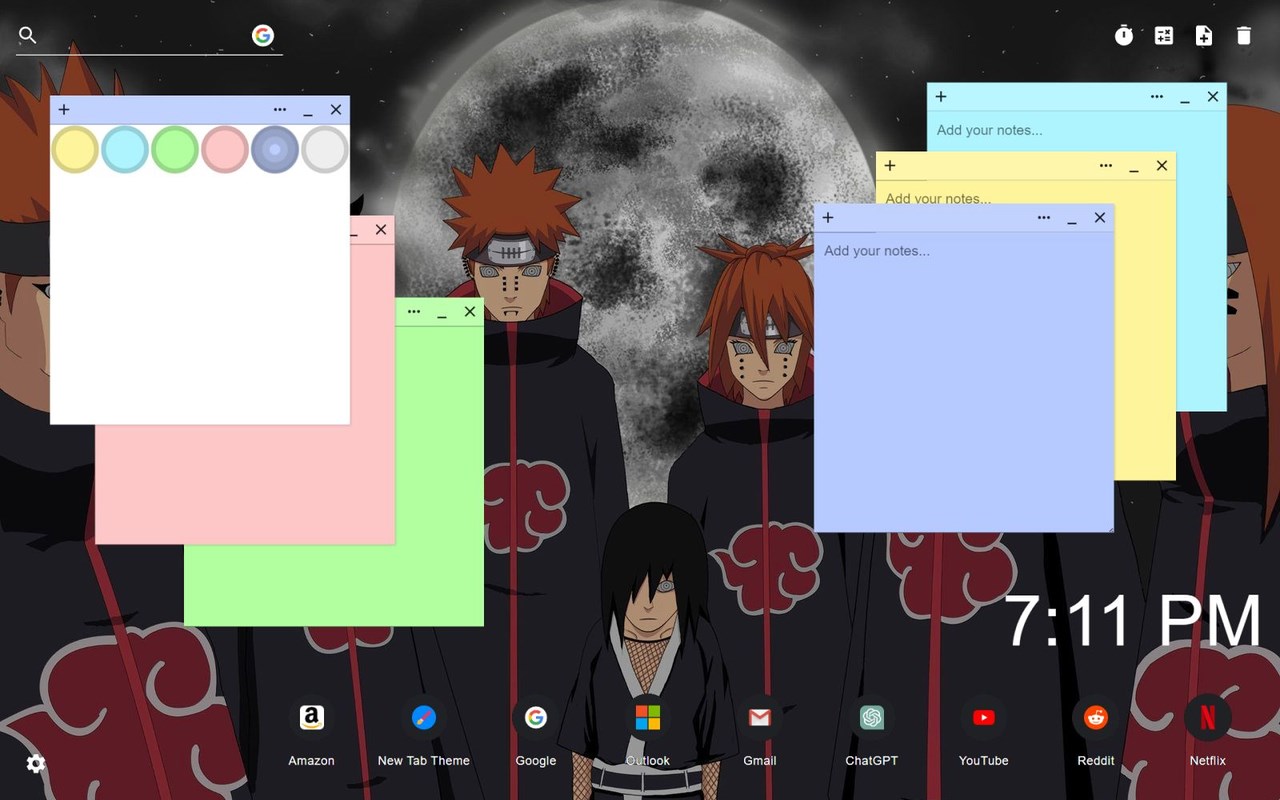Open the Netflix shortcut
This screenshot has height=800, width=1280.
coord(1207,718)
